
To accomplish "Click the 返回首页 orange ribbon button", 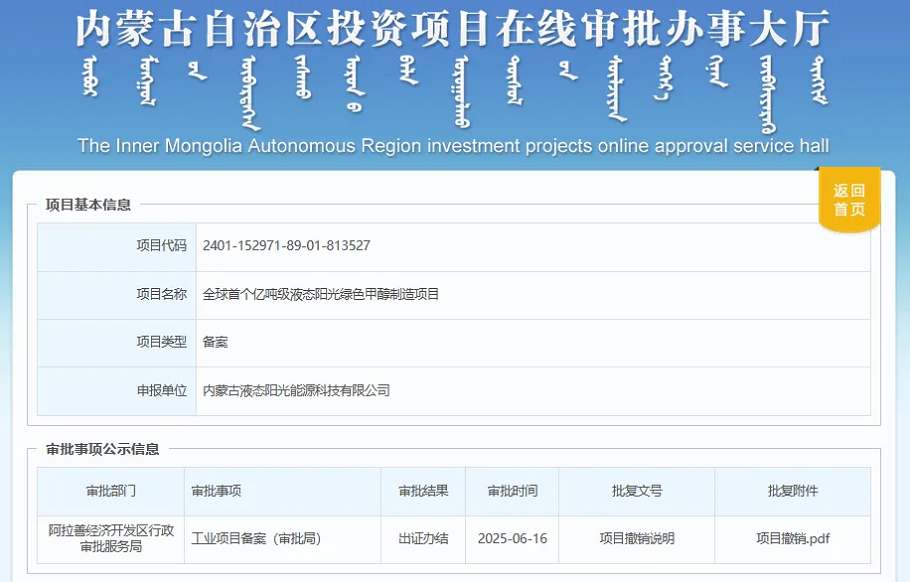I will click(x=849, y=200).
